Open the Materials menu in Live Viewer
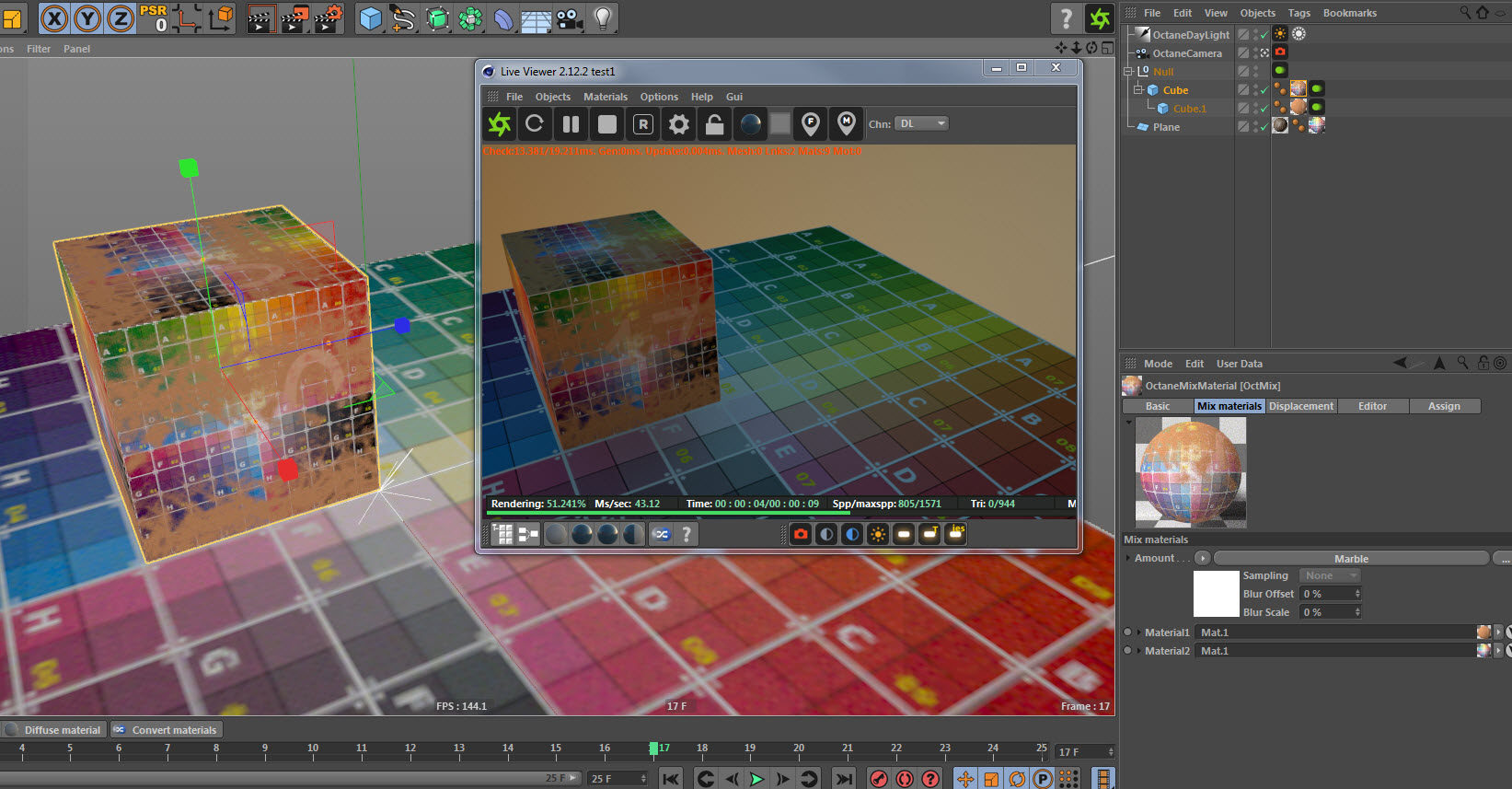Viewport: 1512px width, 789px height. (x=605, y=97)
